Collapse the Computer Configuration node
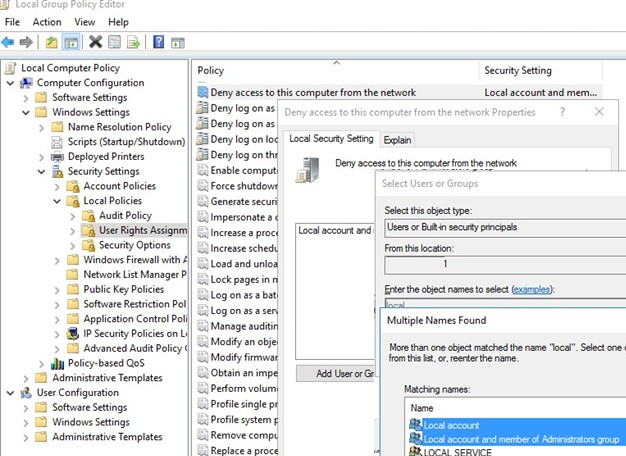 pyautogui.click(x=10, y=83)
